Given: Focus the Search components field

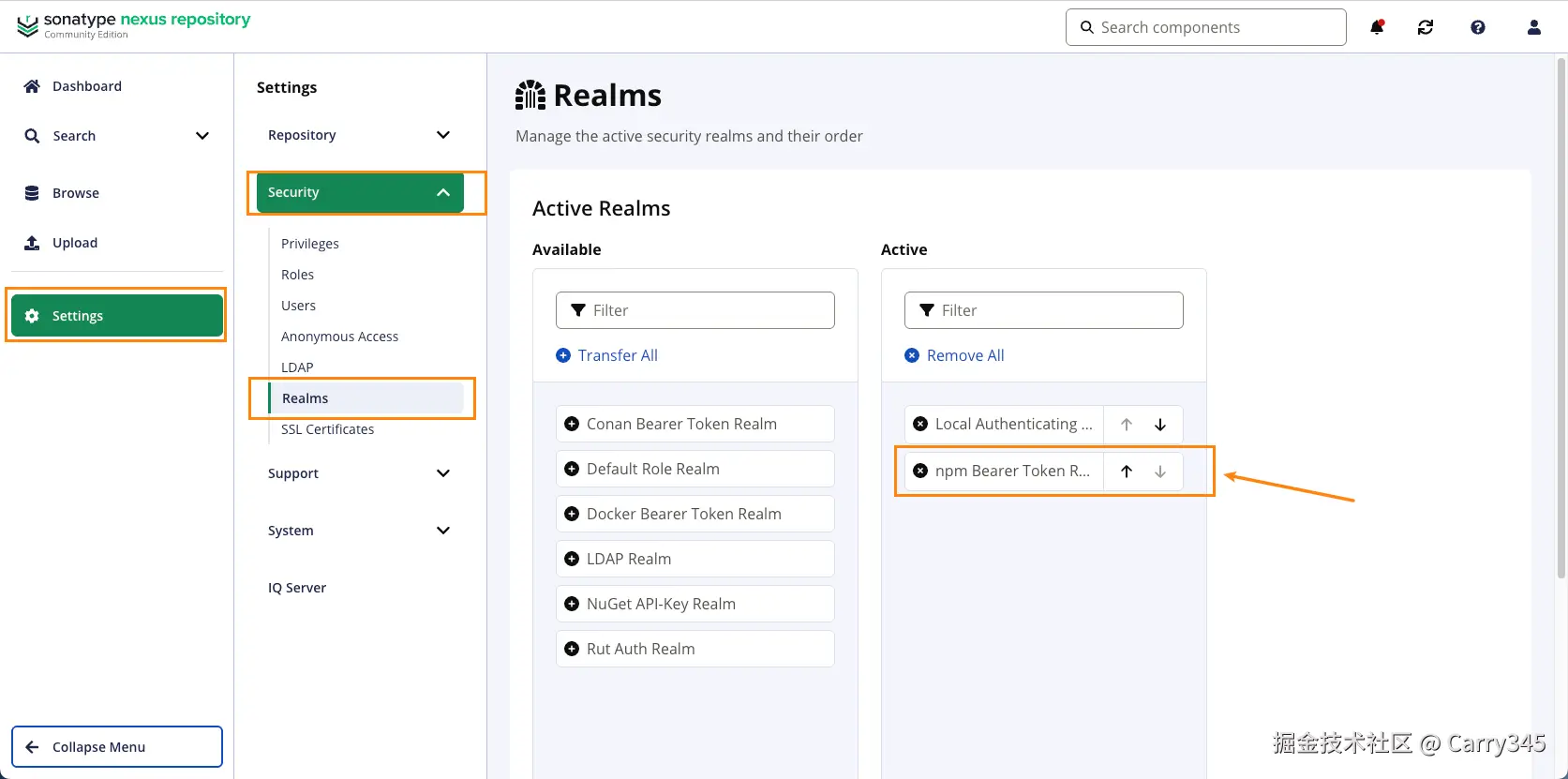Looking at the screenshot, I should coord(1217,27).
